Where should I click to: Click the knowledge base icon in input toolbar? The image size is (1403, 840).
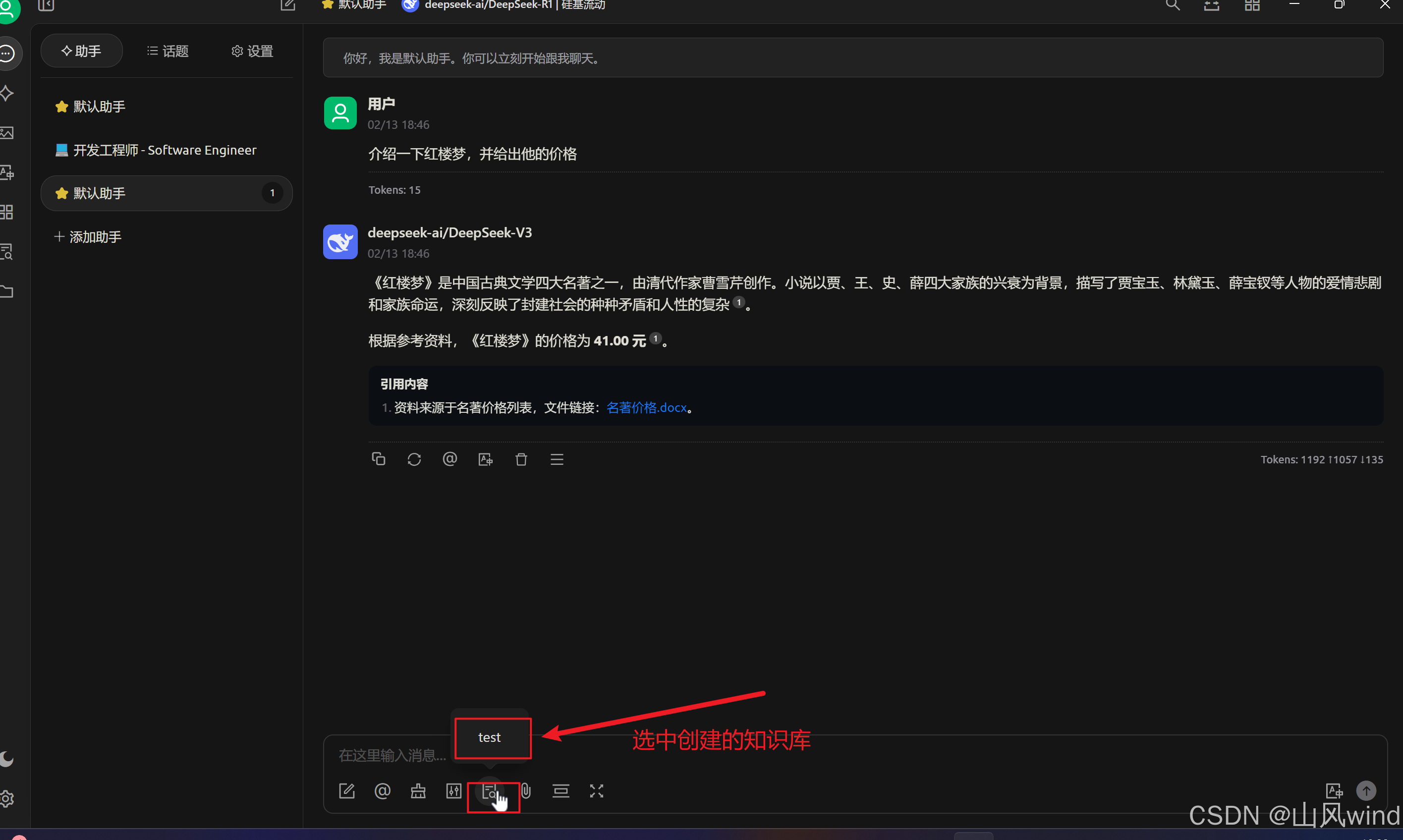(490, 791)
